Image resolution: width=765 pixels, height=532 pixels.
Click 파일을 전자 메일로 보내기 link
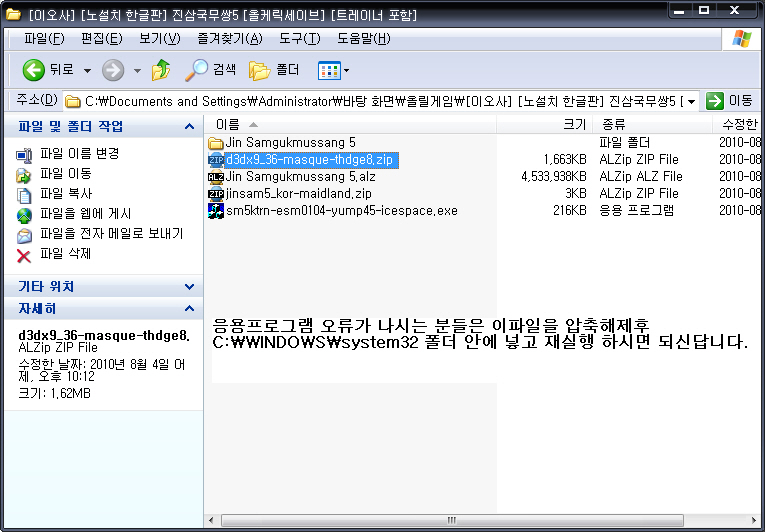[112, 234]
